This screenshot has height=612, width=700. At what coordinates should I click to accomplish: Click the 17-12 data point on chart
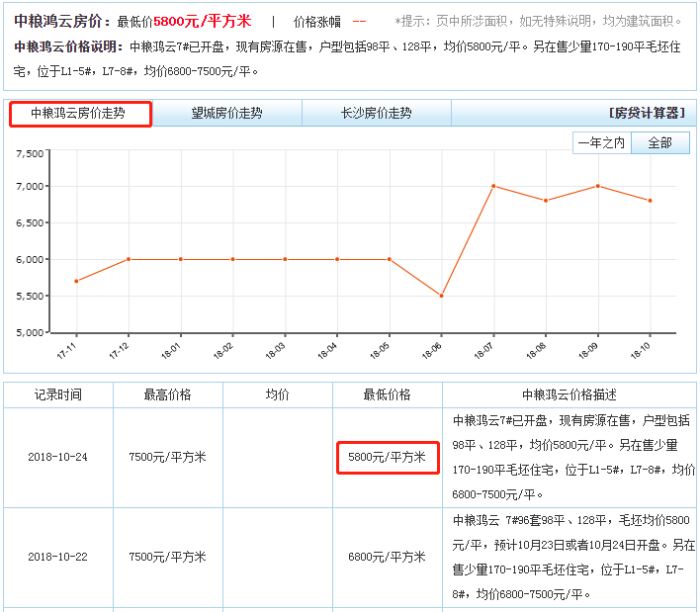click(x=129, y=259)
